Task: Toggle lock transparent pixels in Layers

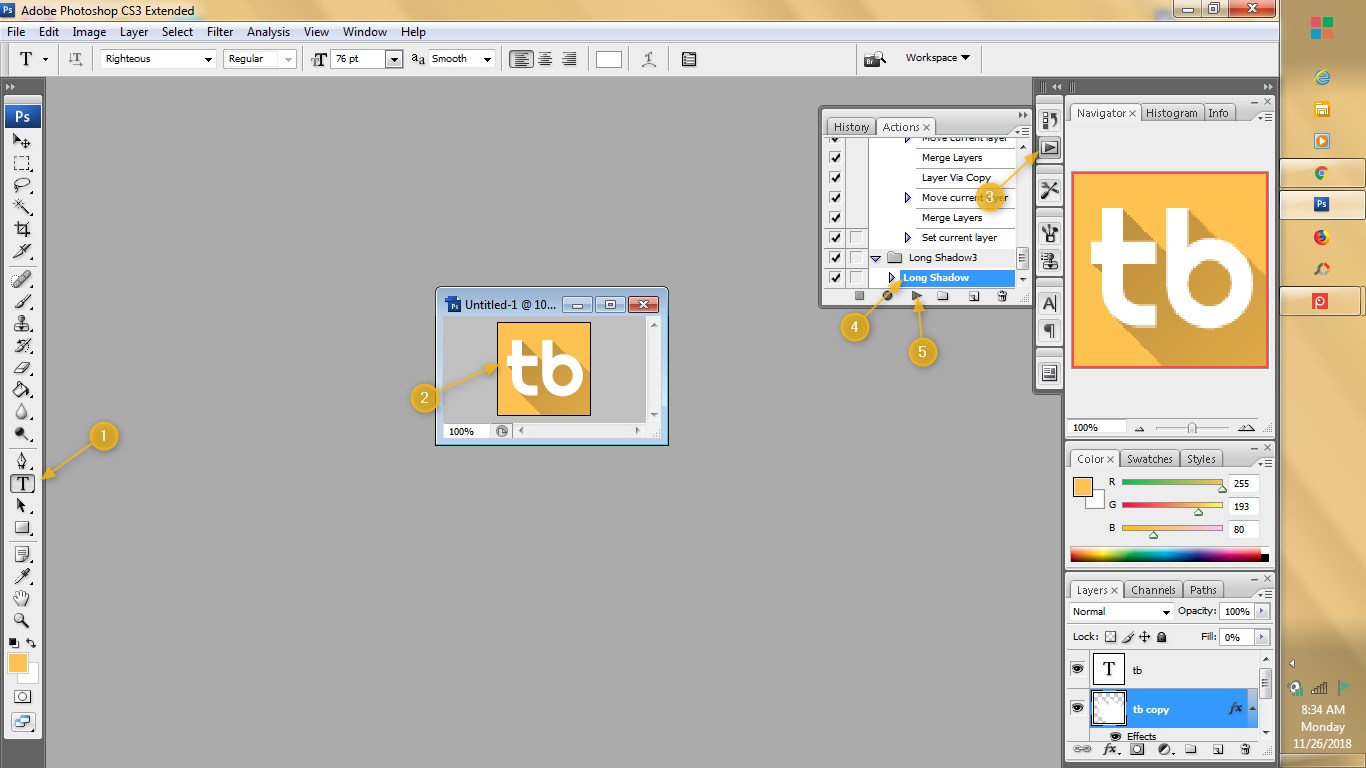Action: pos(1110,637)
